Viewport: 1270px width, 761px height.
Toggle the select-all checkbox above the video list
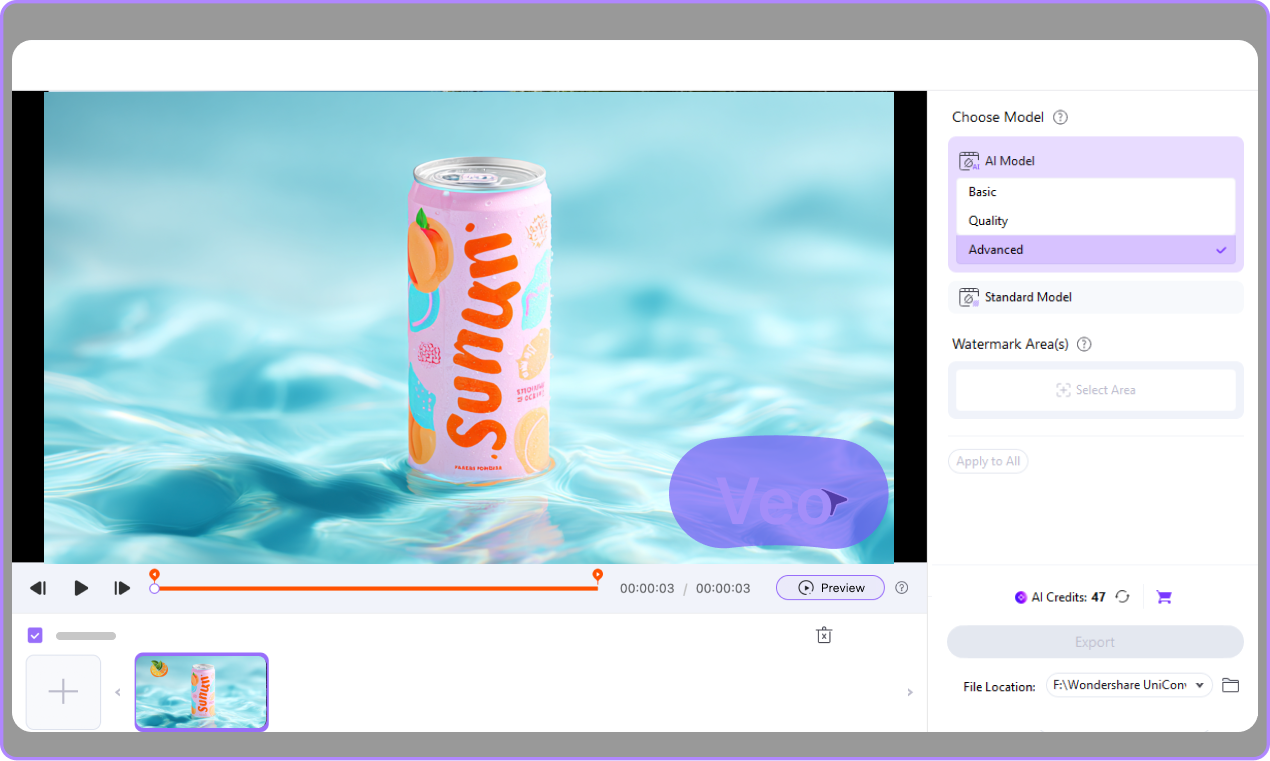35,635
